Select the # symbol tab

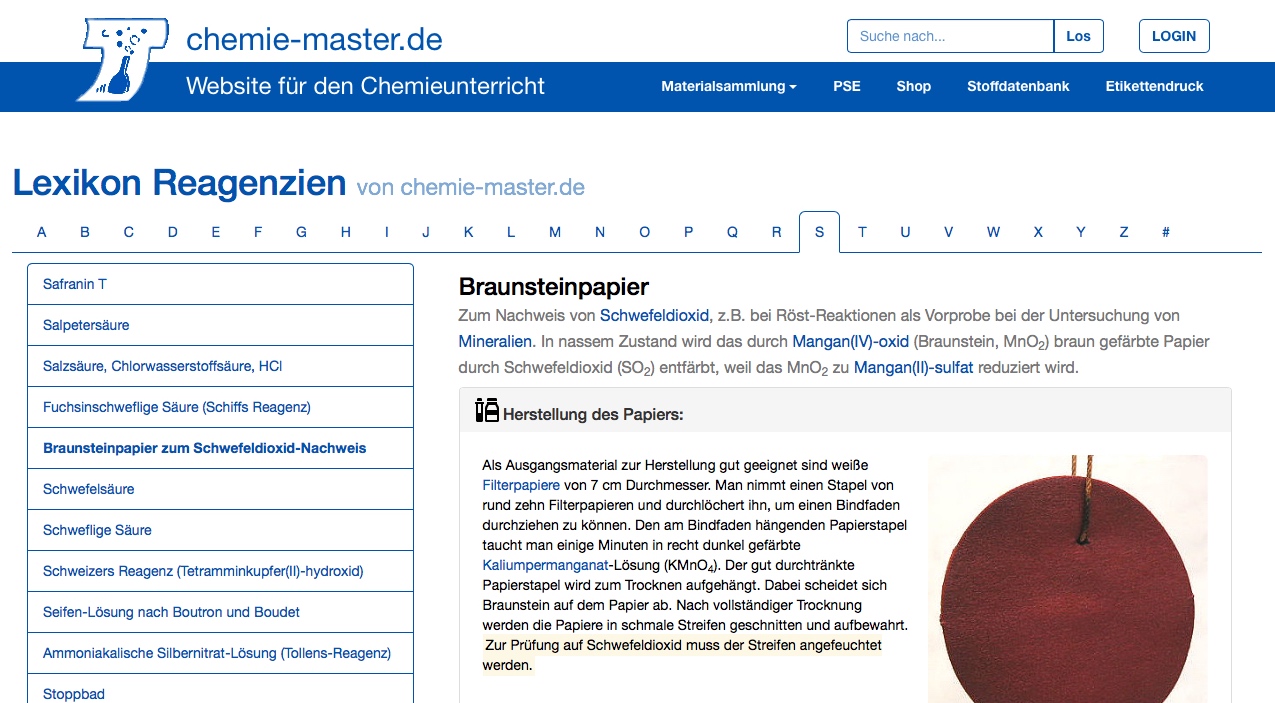pyautogui.click(x=1166, y=232)
